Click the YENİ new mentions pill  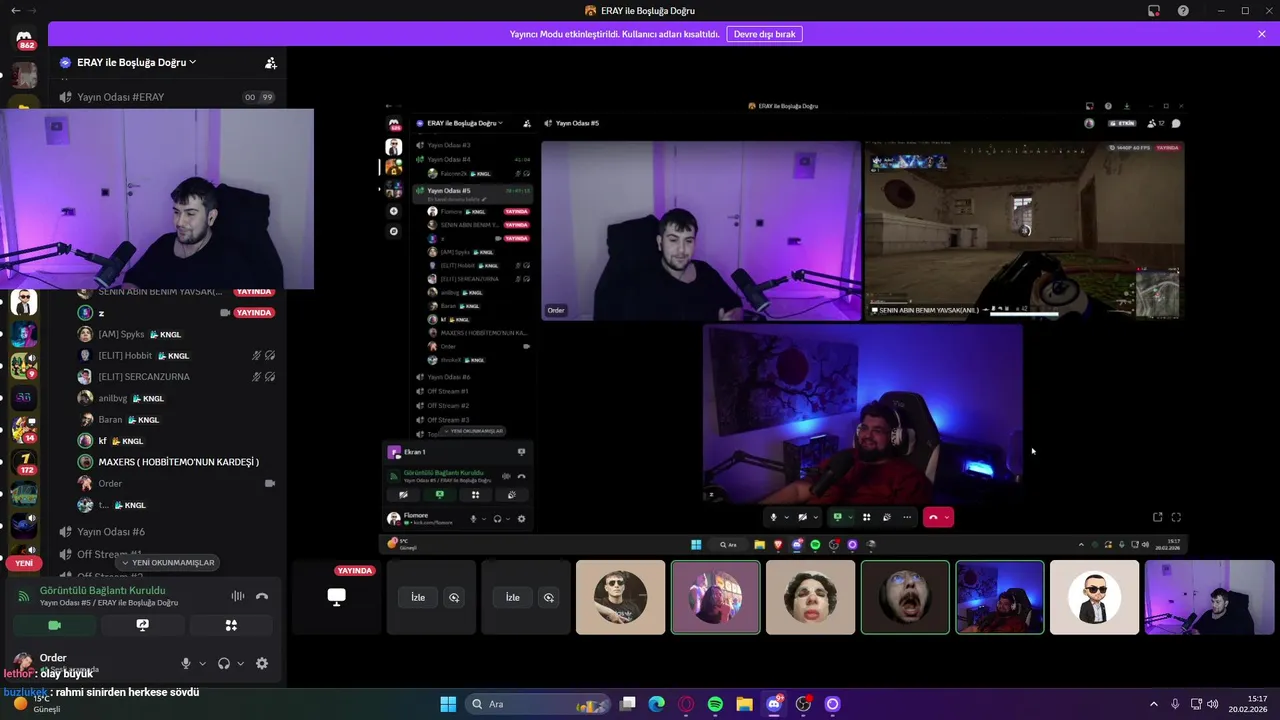point(24,563)
